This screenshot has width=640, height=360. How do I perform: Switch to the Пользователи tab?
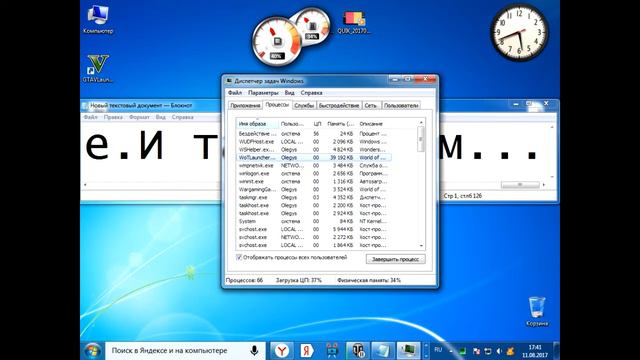coord(401,105)
